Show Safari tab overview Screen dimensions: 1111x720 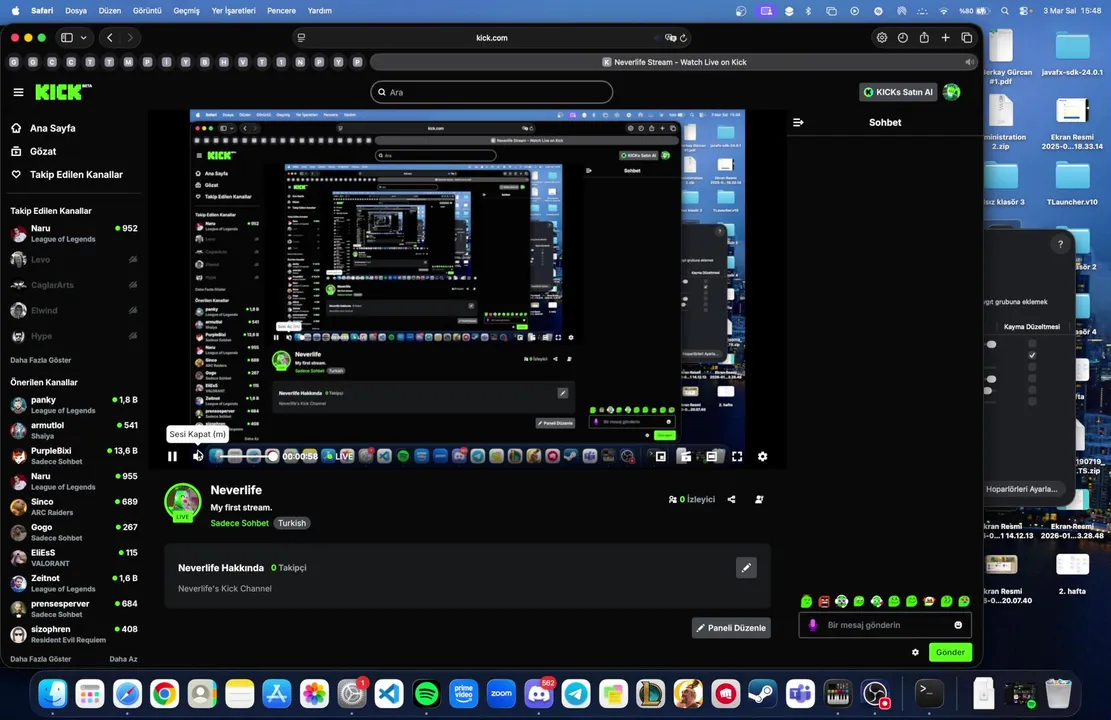[x=966, y=38]
